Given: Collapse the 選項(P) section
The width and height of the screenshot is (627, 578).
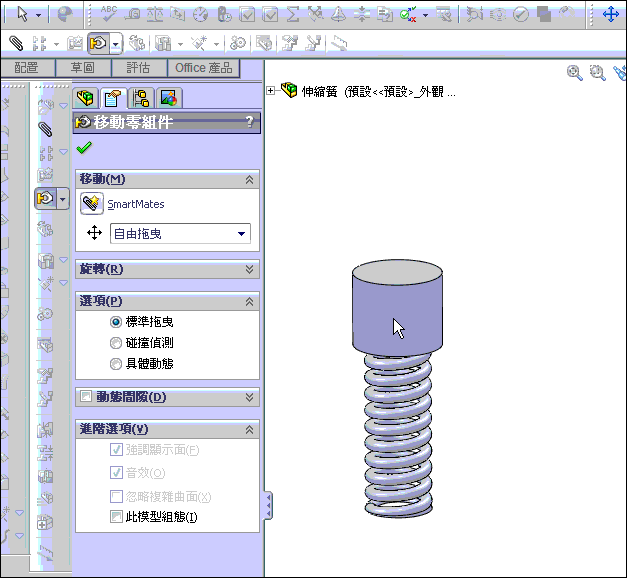Looking at the screenshot, I should 249,301.
